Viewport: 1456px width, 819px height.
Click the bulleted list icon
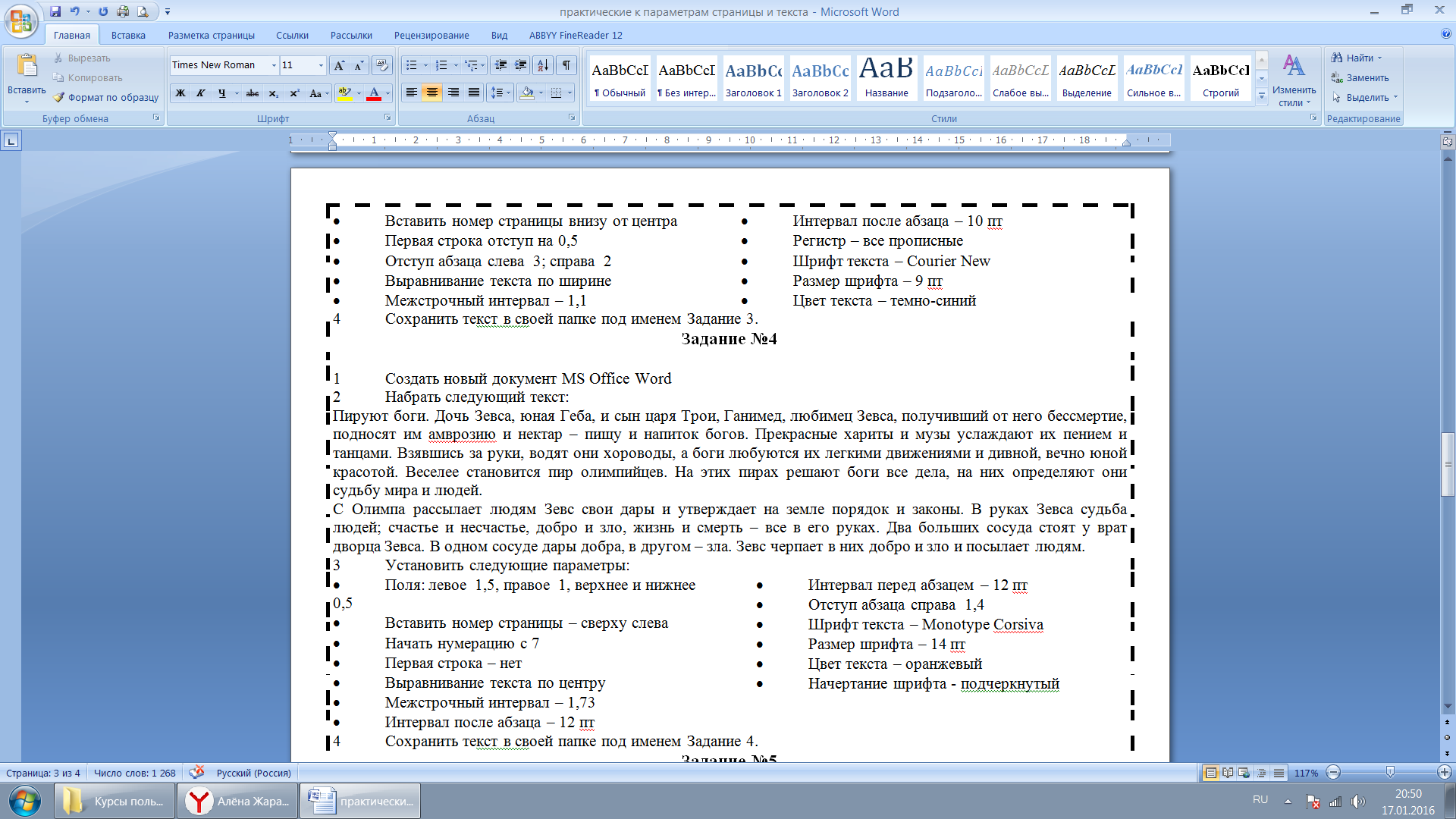410,63
